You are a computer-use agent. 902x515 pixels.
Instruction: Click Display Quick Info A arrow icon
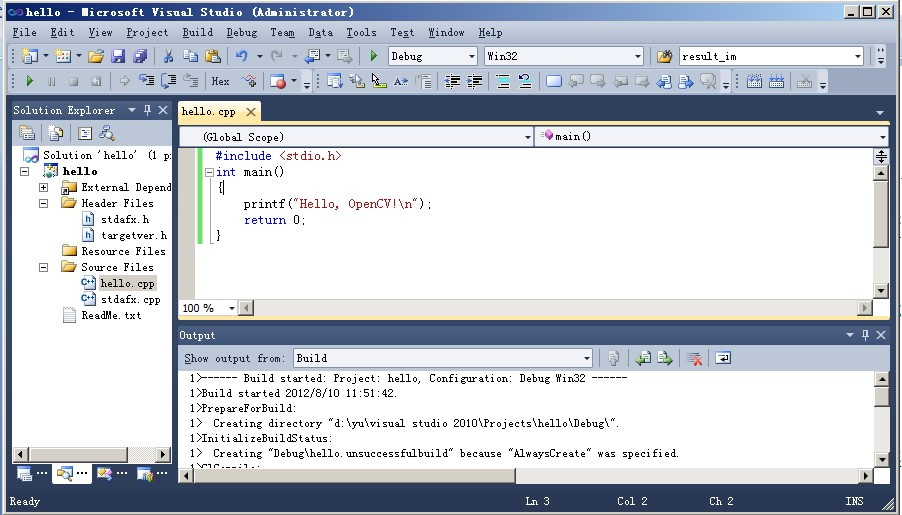(x=400, y=81)
